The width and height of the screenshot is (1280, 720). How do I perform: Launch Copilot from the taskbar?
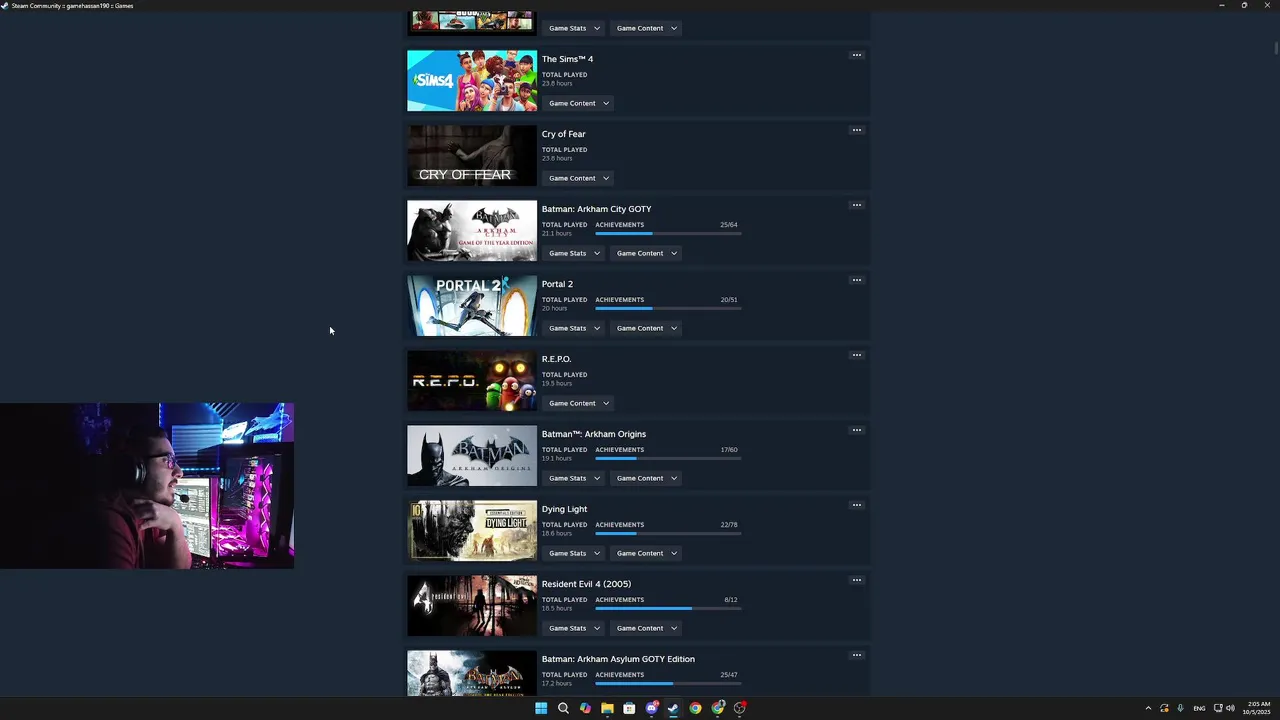point(585,708)
